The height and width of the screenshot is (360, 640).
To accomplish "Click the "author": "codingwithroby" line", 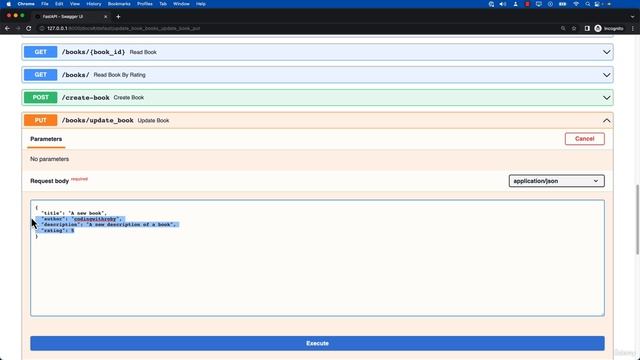I will [x=81, y=219].
